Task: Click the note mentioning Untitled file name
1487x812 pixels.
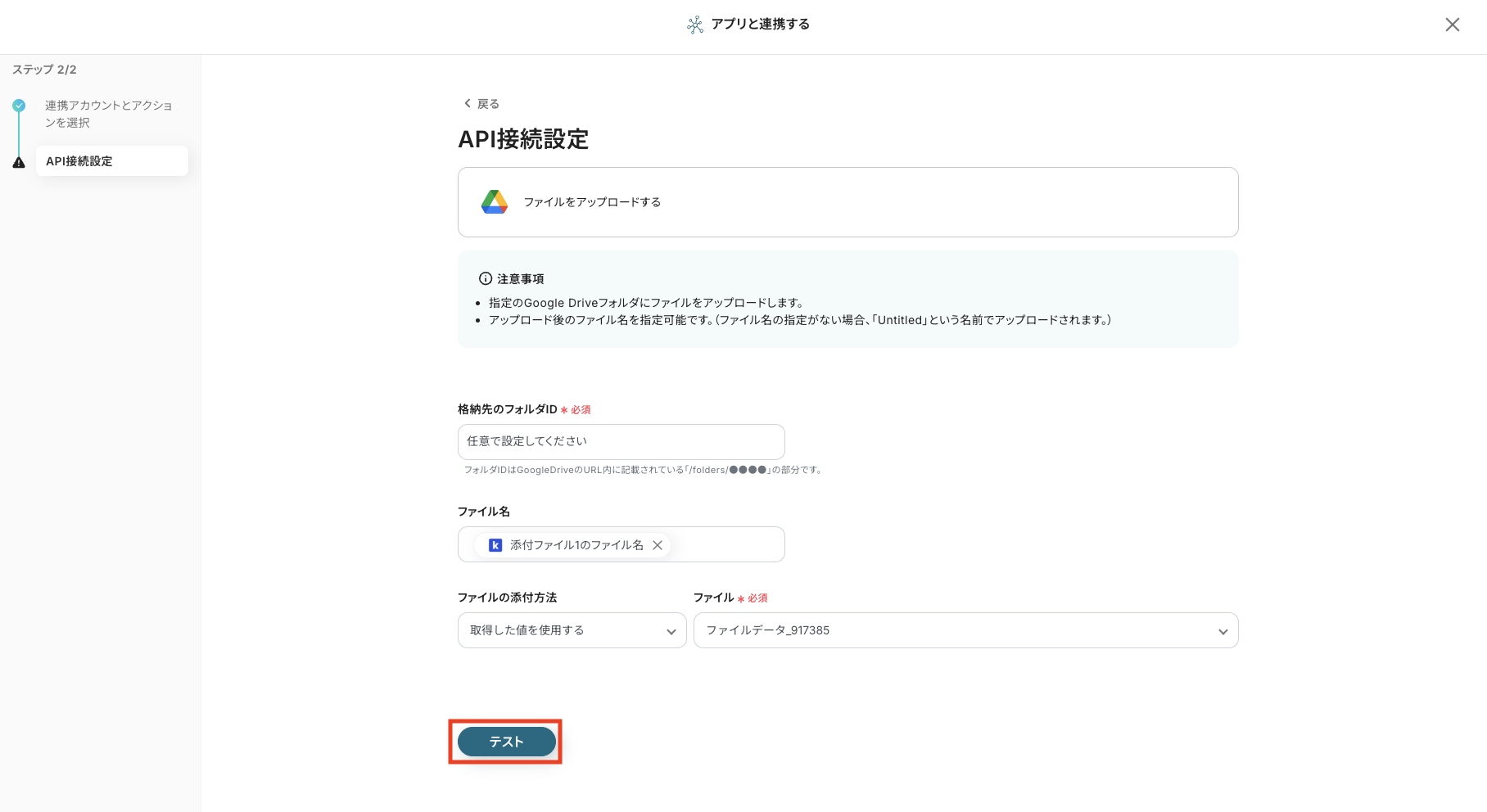Action: (800, 320)
